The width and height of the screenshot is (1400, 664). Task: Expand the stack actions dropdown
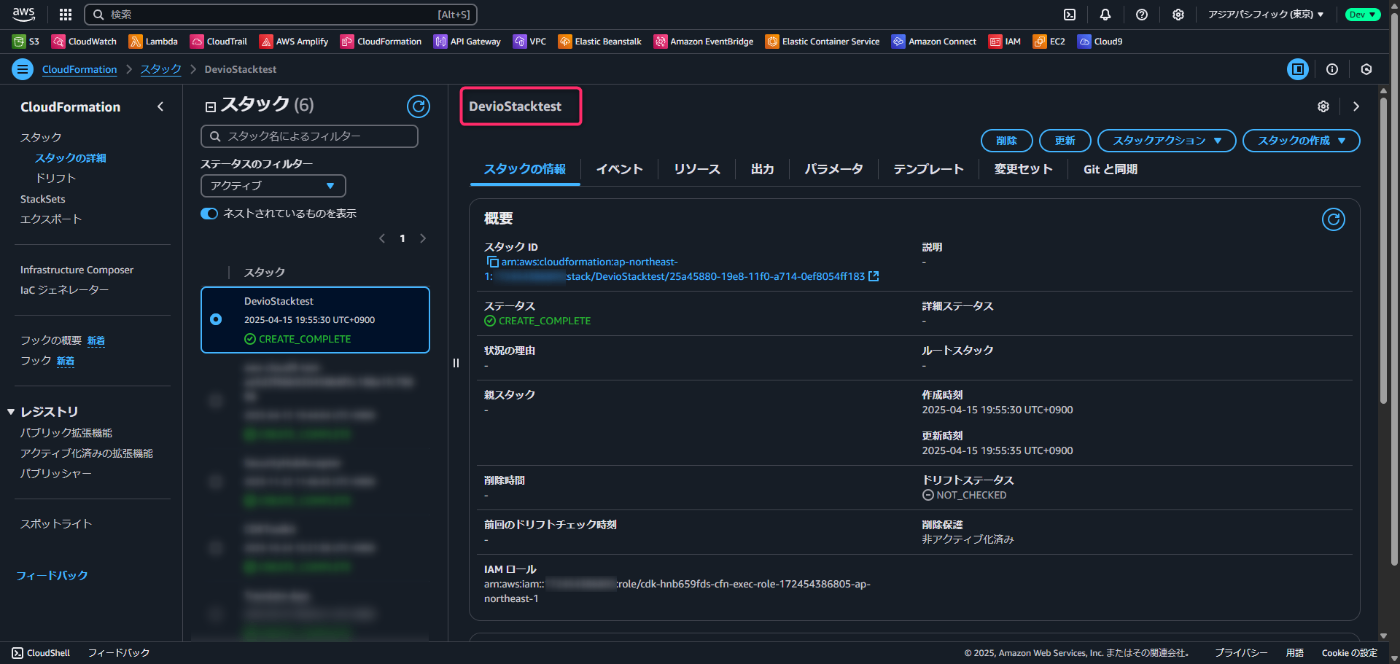pyautogui.click(x=1167, y=141)
